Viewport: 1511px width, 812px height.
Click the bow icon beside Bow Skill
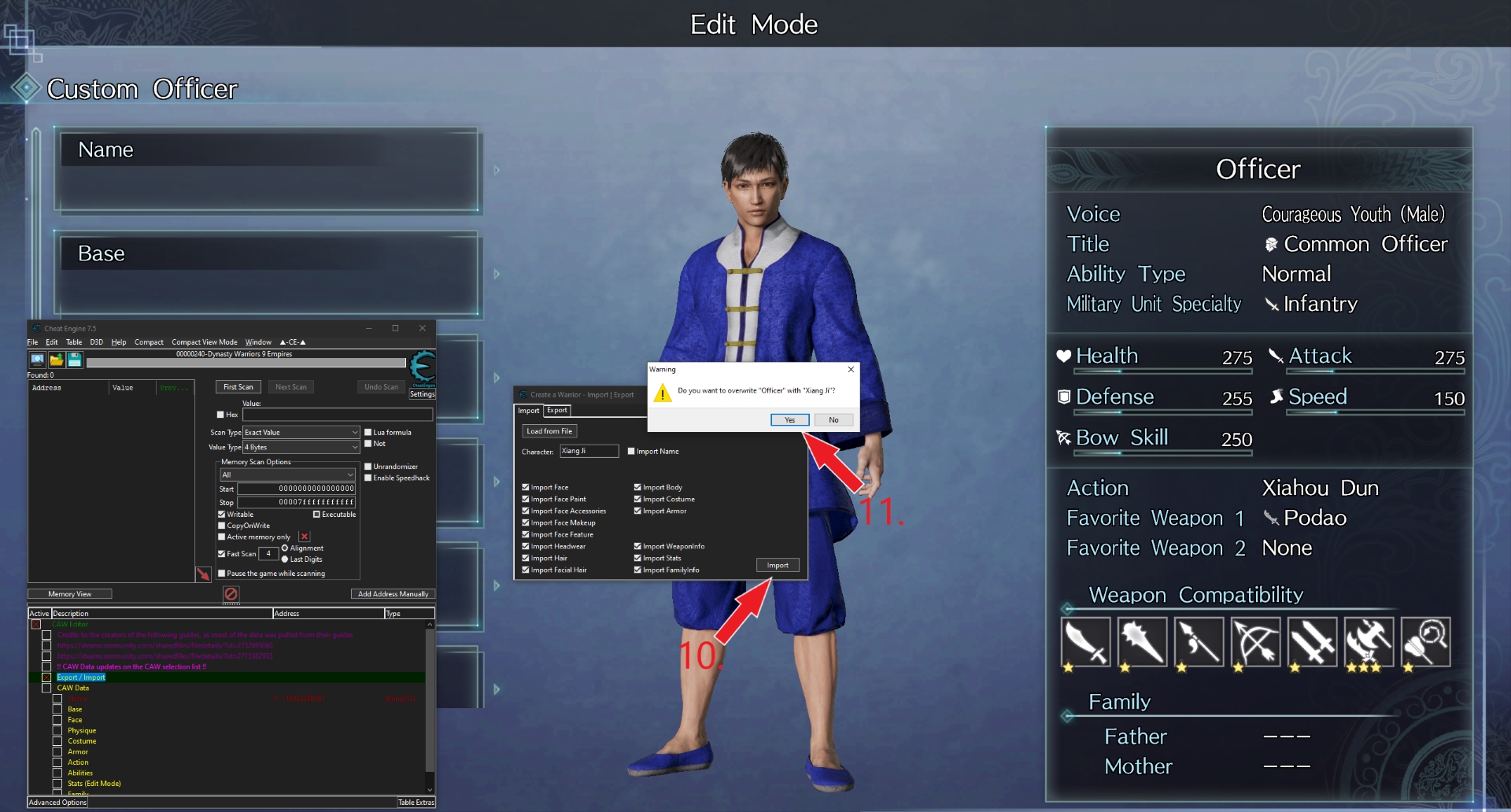[x=1063, y=437]
